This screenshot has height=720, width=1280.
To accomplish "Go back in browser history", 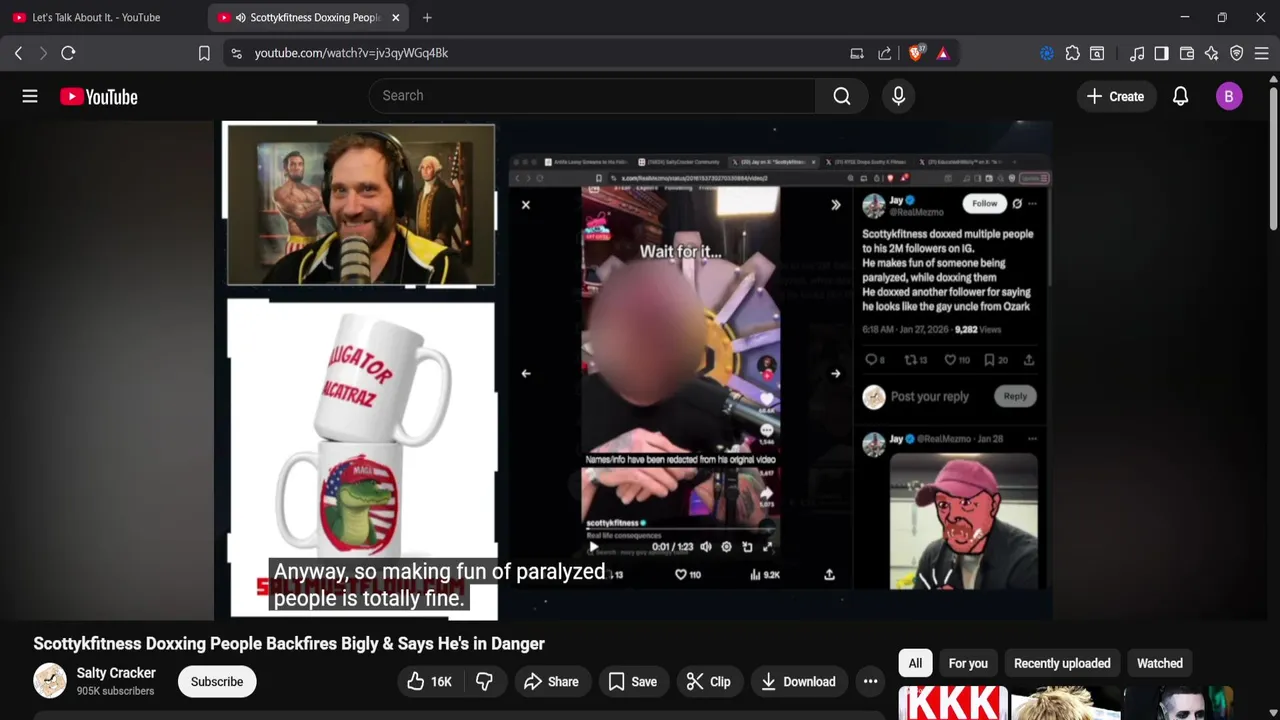I will click(18, 53).
